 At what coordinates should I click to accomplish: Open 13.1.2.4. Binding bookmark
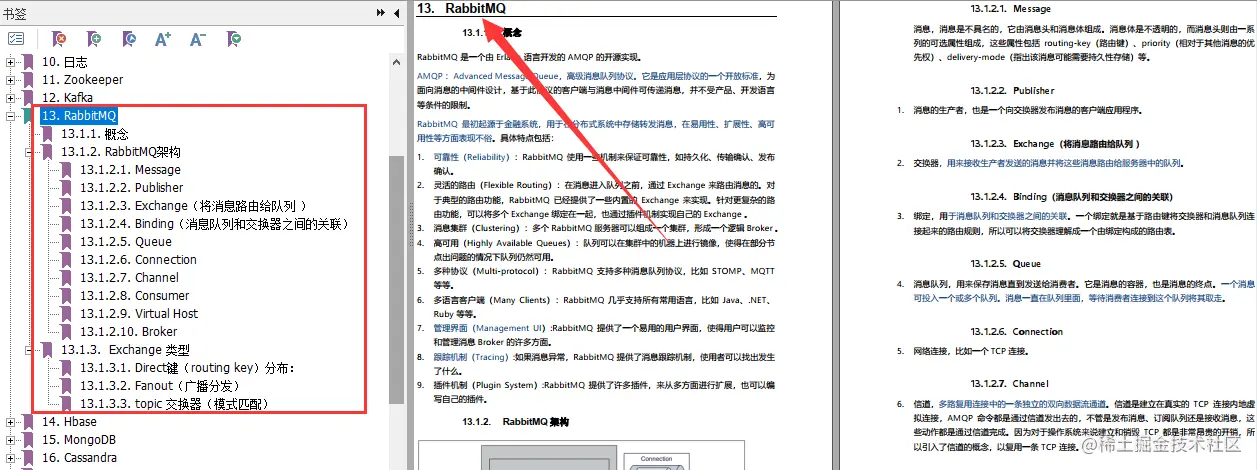[x=214, y=224]
